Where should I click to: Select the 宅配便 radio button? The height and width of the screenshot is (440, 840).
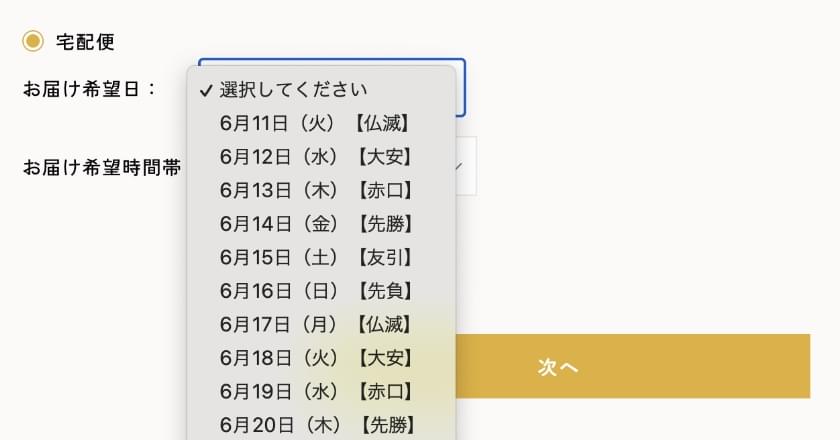coord(33,41)
